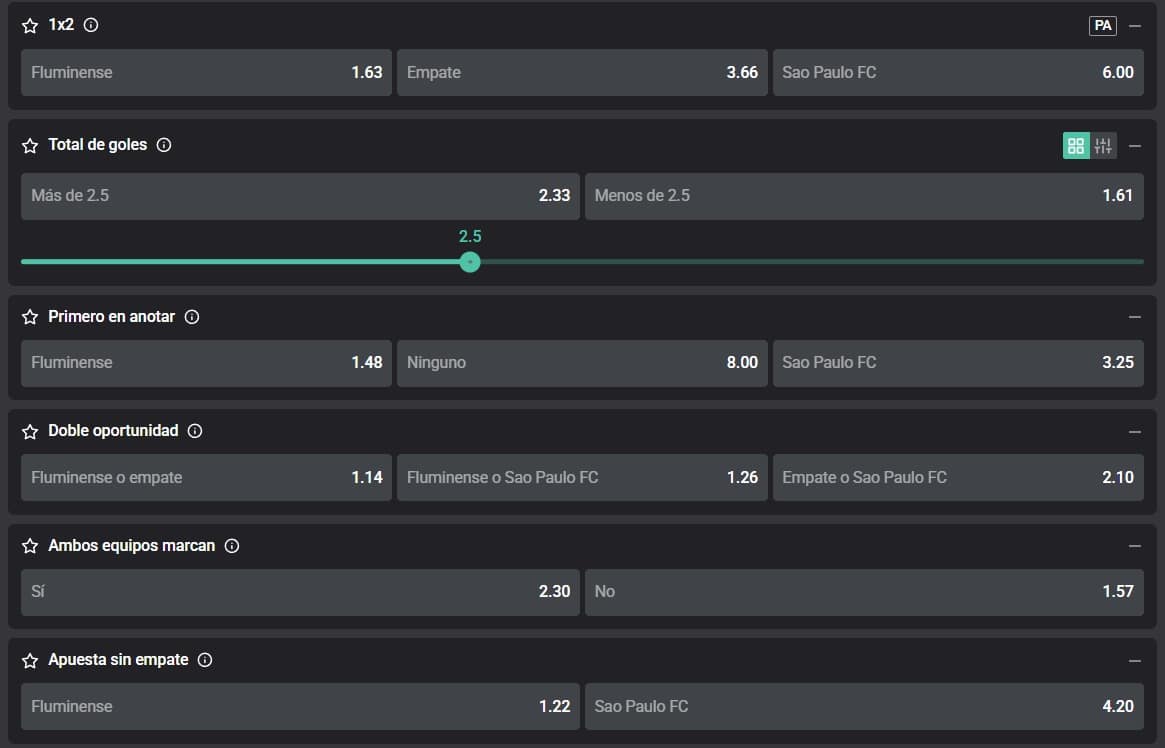Click the star beside Primero en anotar
The width and height of the screenshot is (1165, 748).
pyautogui.click(x=30, y=317)
